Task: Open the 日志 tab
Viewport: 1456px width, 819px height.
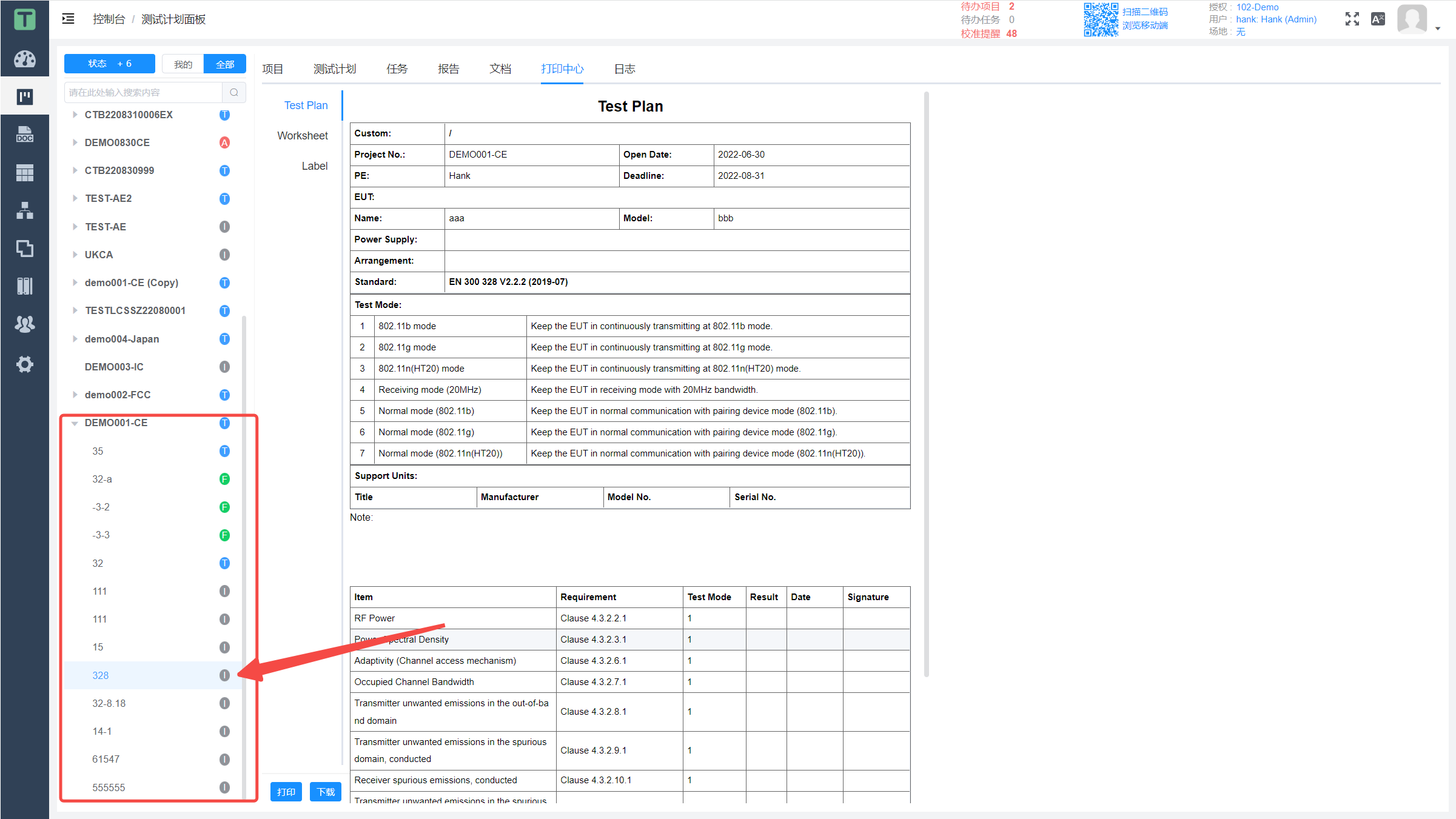Action: click(x=625, y=69)
